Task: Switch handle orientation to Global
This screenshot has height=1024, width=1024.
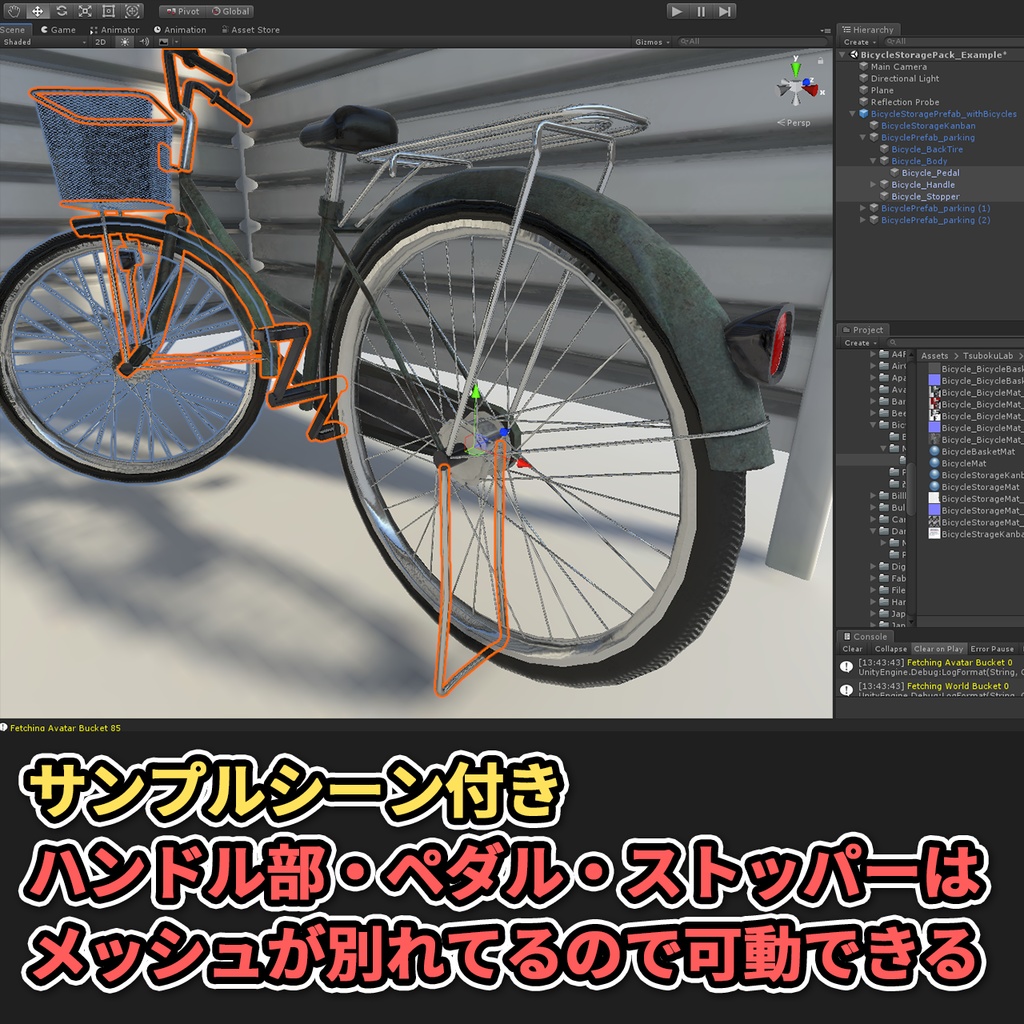Action: point(232,11)
